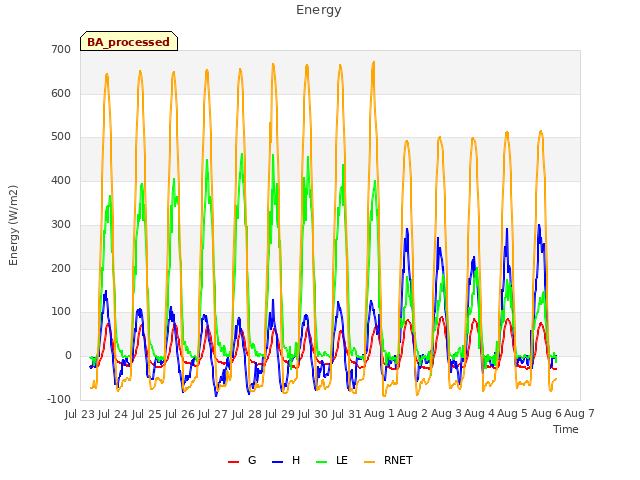Click the Jul 27 x-axis date
This screenshot has width=640, height=480.
(213, 414)
